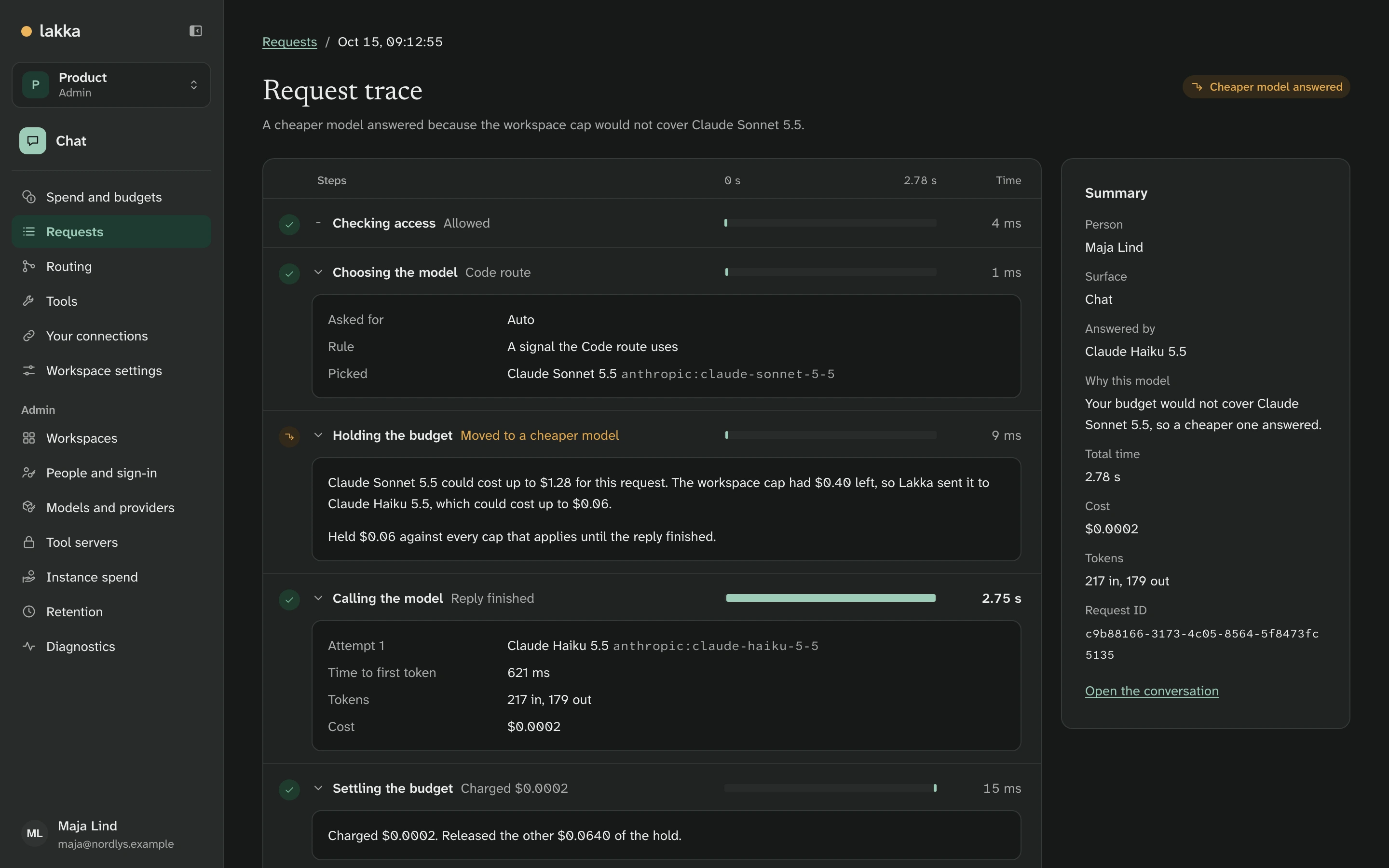
Task: Open Maja Lind account menu
Action: click(111, 834)
